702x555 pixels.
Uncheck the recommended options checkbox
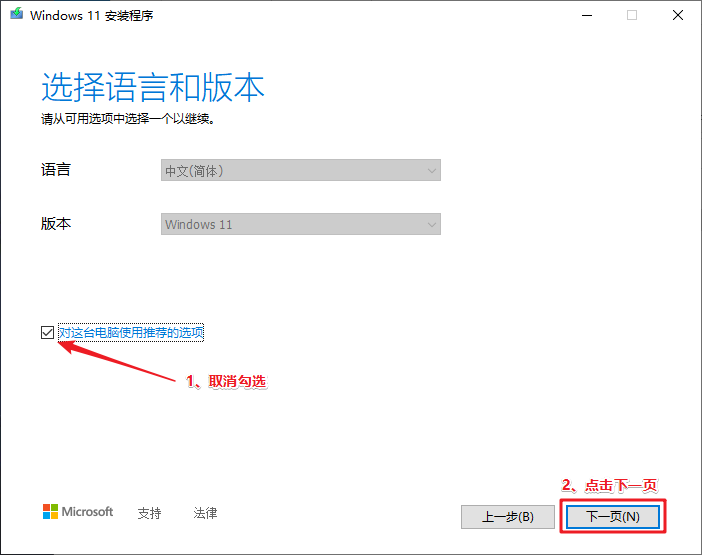pos(47,333)
